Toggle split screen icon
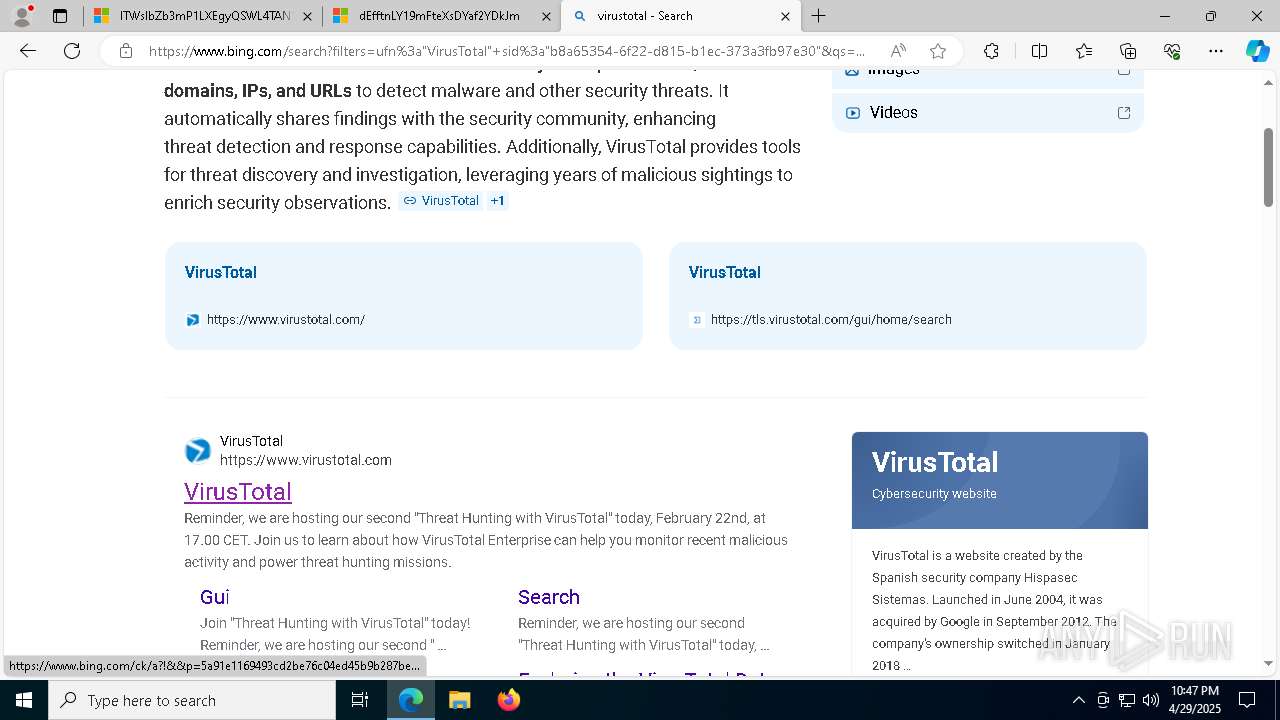 pyautogui.click(x=1039, y=51)
